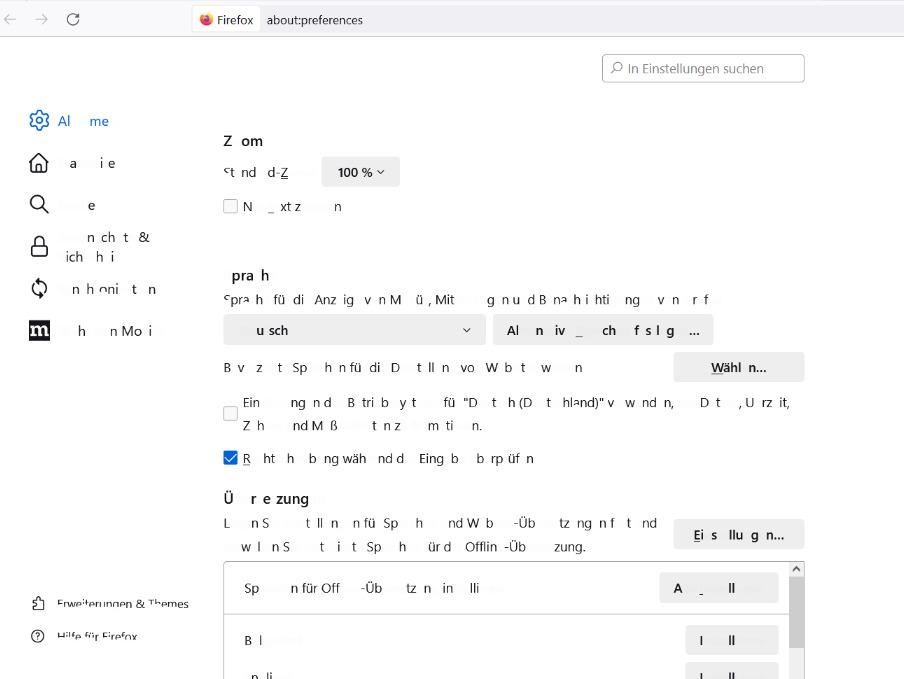This screenshot has width=904, height=679.
Task: Click the Wählen... button for preferred languages
Action: 739,367
